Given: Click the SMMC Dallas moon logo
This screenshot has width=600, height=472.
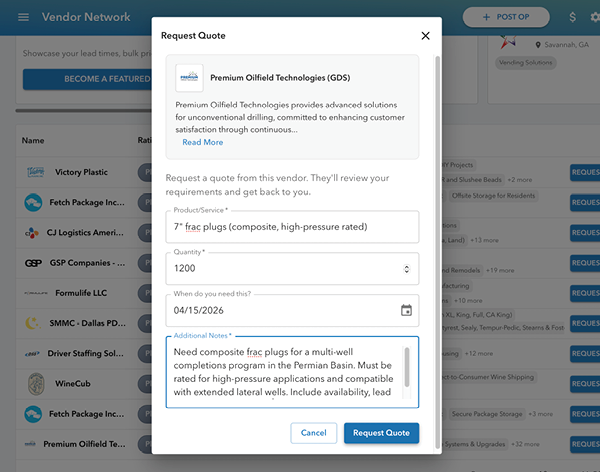Looking at the screenshot, I should coord(33,323).
